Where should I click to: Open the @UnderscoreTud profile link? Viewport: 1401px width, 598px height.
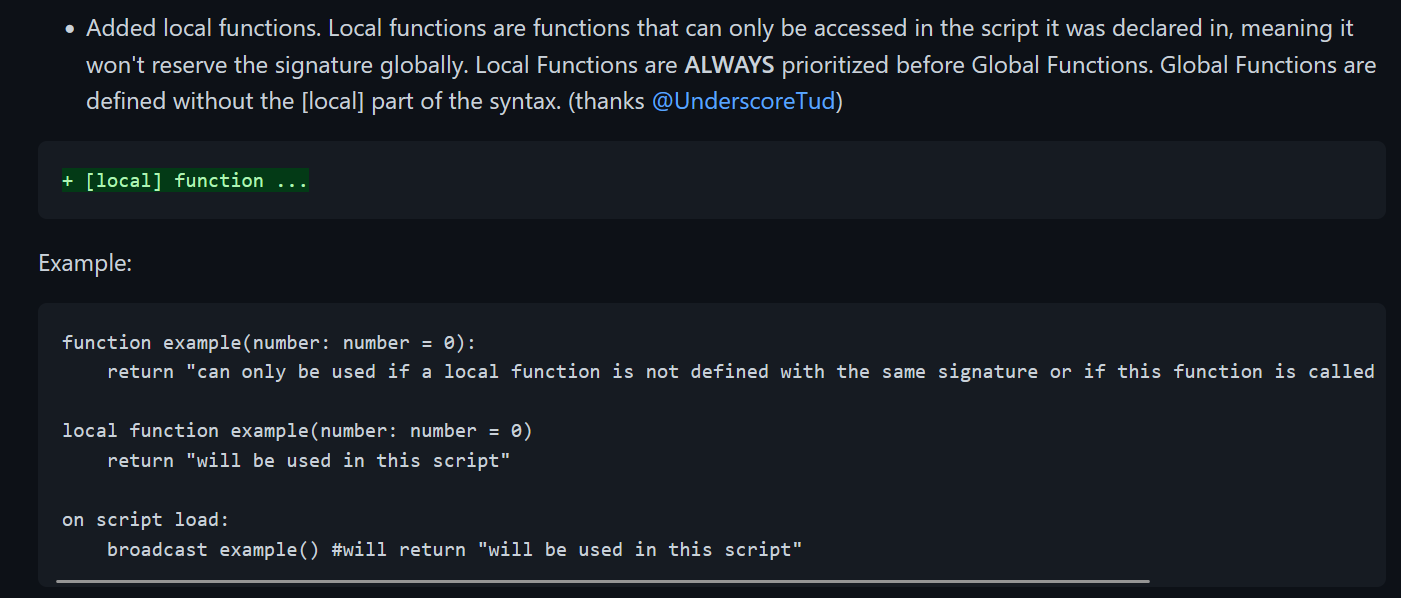(743, 102)
